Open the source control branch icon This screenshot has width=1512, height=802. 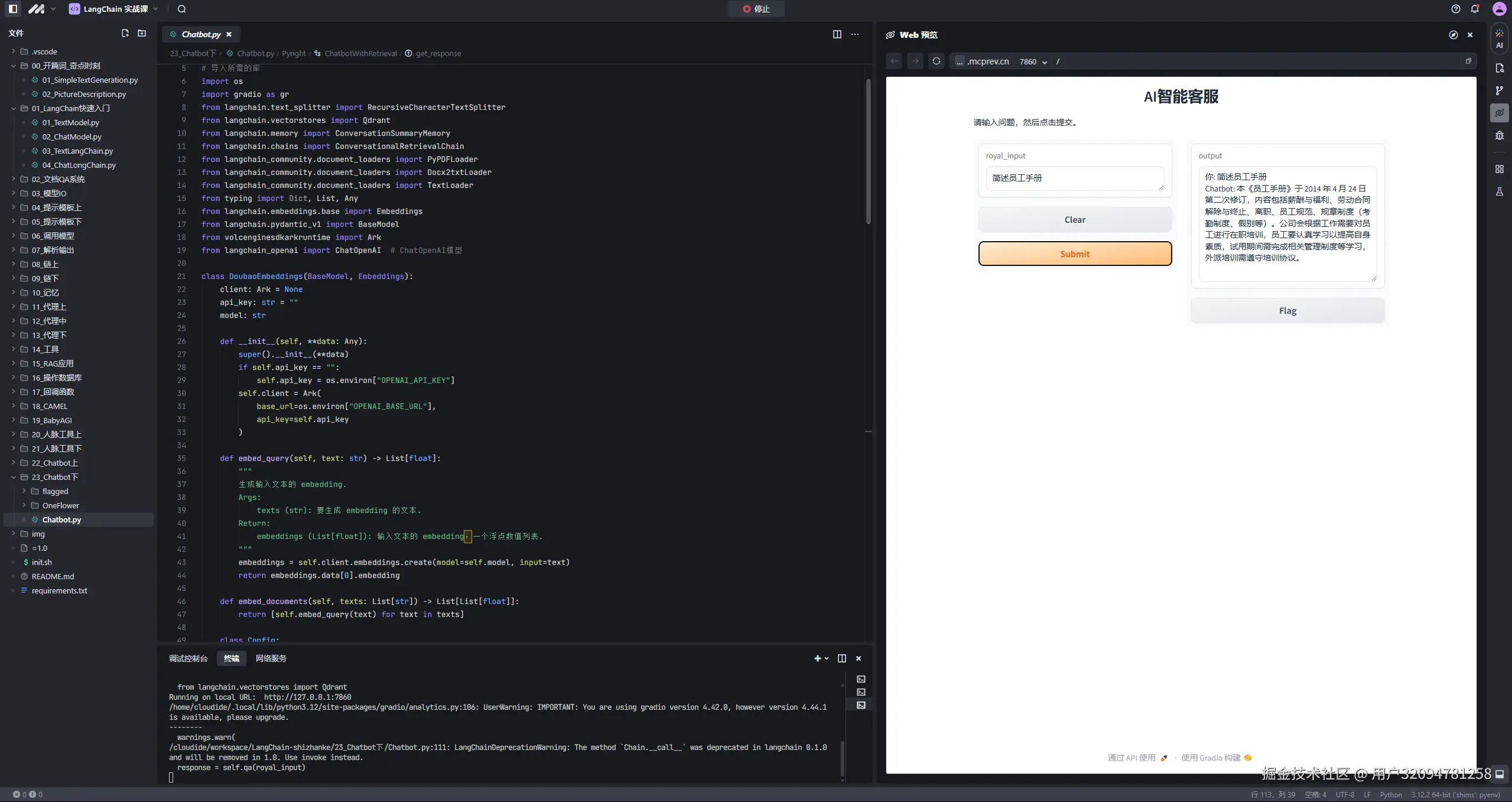coord(1499,90)
